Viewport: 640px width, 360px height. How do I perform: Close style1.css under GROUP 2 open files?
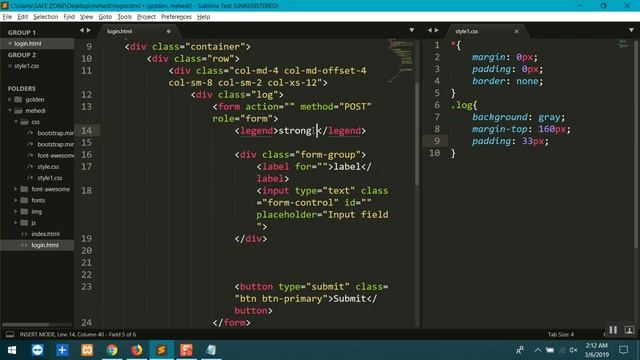(x=10, y=66)
